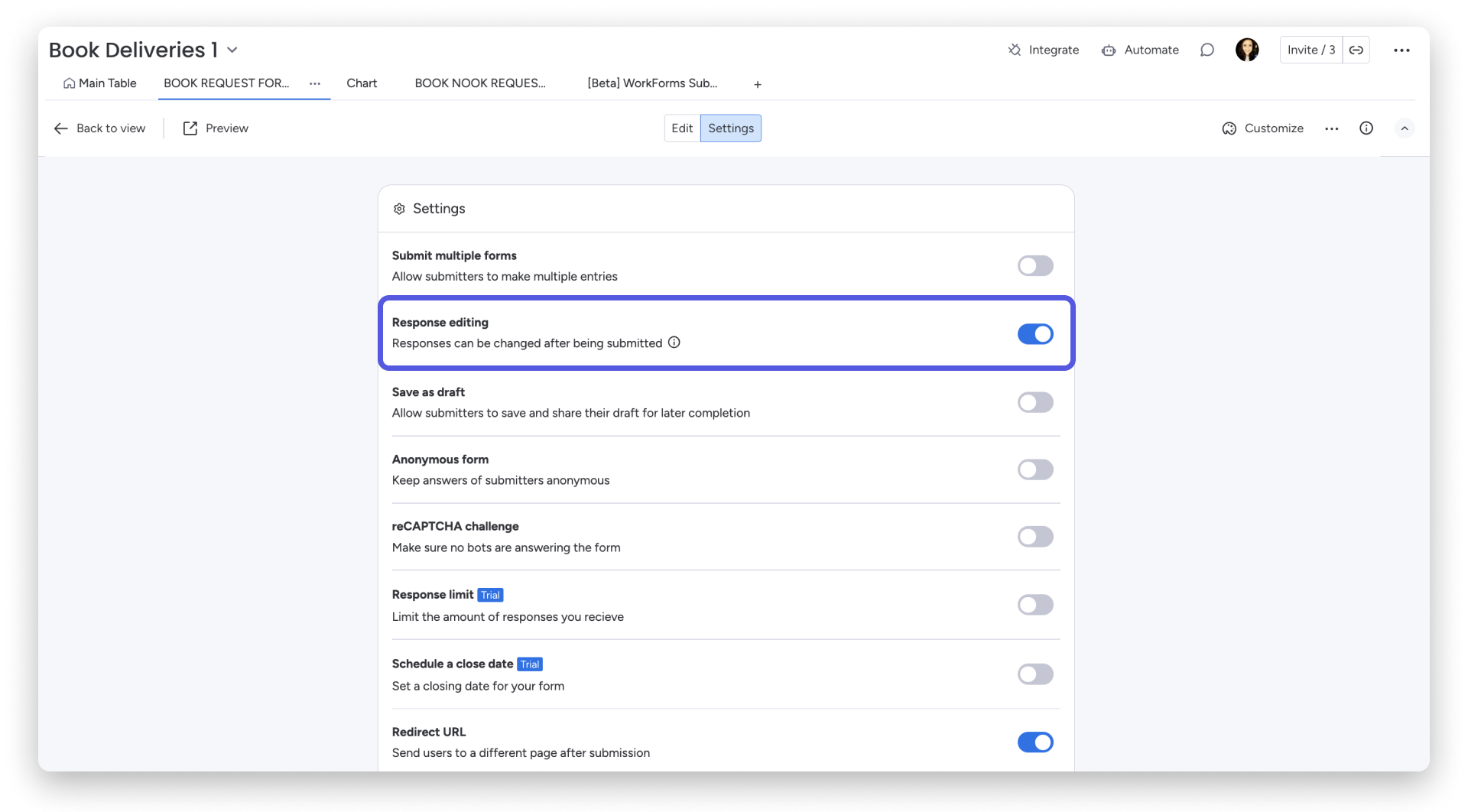Enable Submit multiple forms
1468x812 pixels.
(x=1034, y=265)
